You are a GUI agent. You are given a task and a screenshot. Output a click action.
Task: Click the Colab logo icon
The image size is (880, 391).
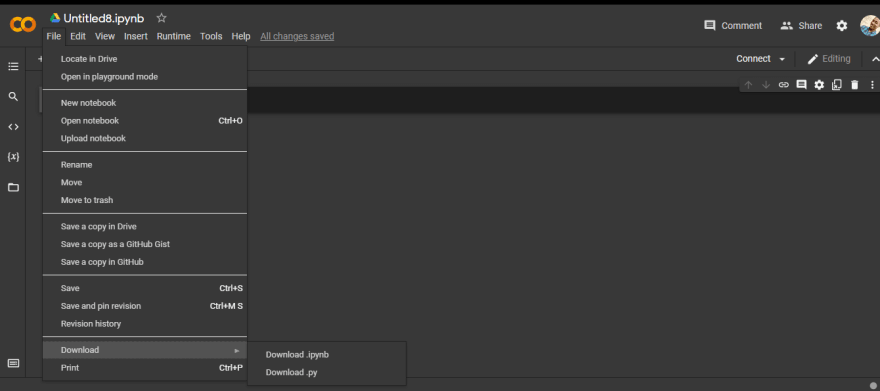[x=23, y=24]
